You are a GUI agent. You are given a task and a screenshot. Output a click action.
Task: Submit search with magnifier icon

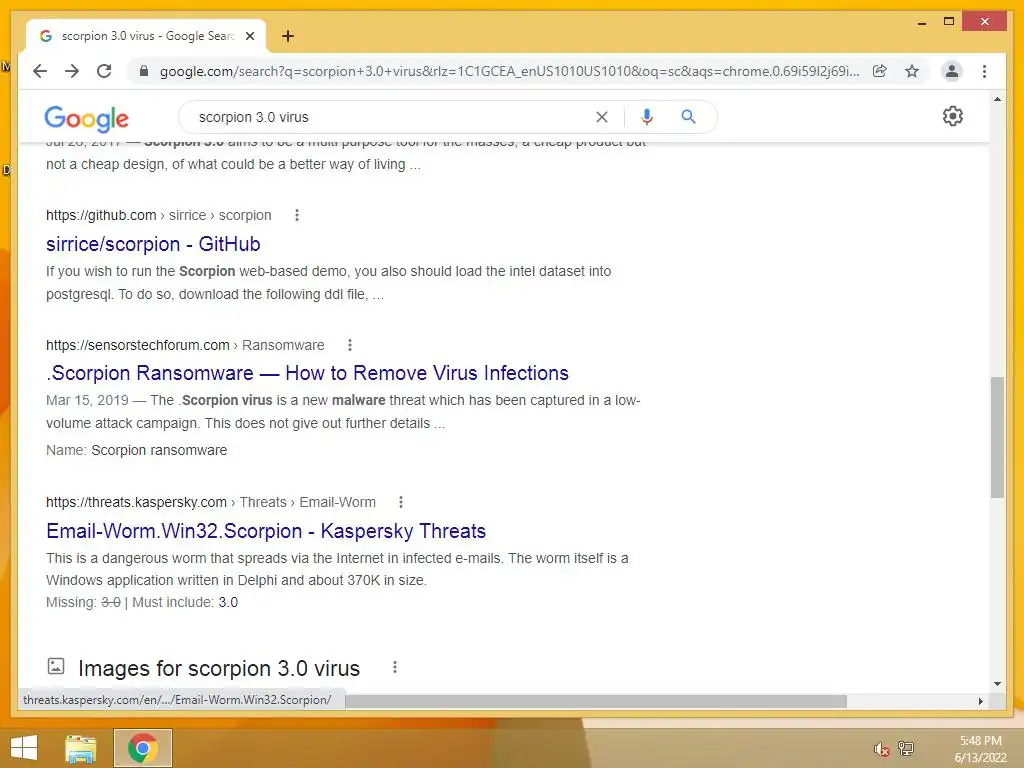(688, 117)
